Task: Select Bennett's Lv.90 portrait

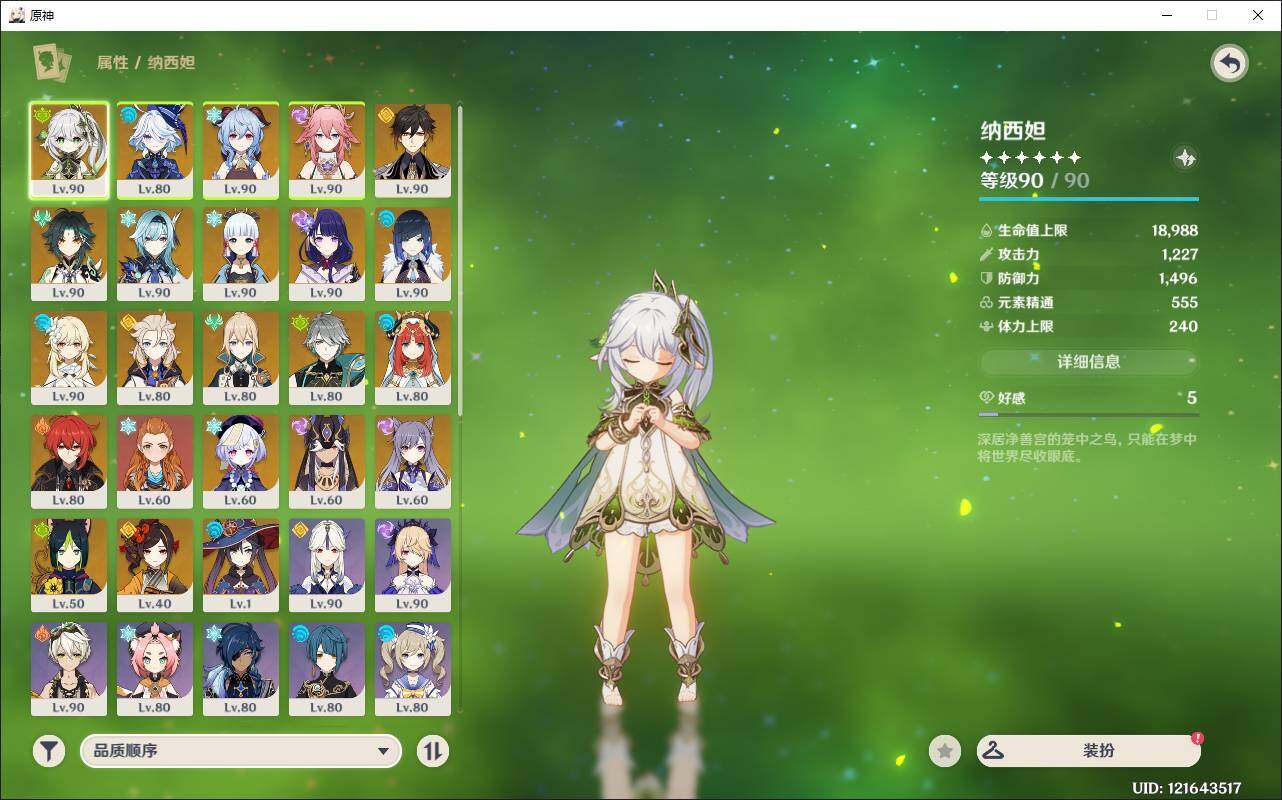Action: coord(69,670)
